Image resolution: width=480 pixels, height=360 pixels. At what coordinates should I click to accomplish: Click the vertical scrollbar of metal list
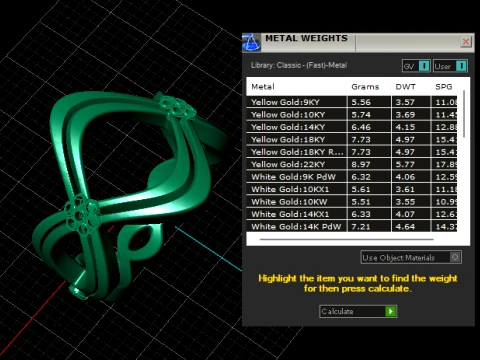(464, 113)
